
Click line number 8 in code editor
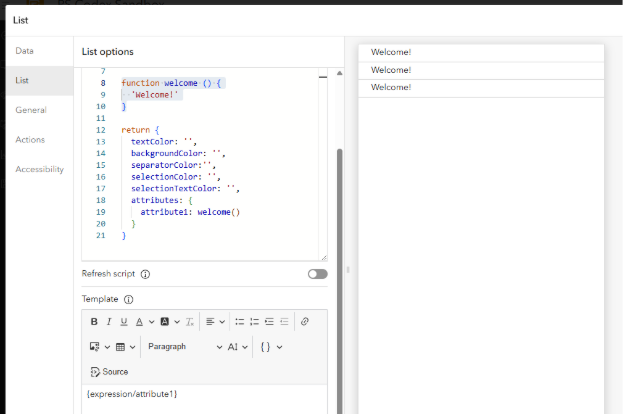pos(103,83)
